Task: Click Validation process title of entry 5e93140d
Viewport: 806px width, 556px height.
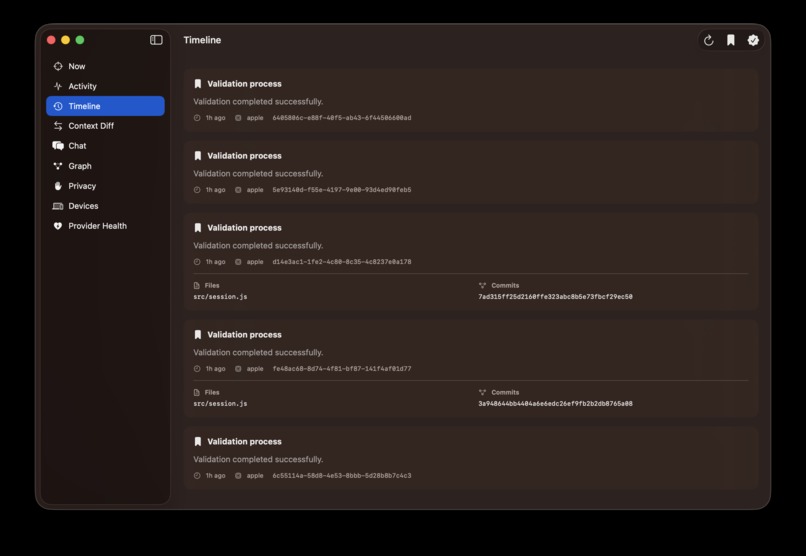Action: pyautogui.click(x=244, y=156)
